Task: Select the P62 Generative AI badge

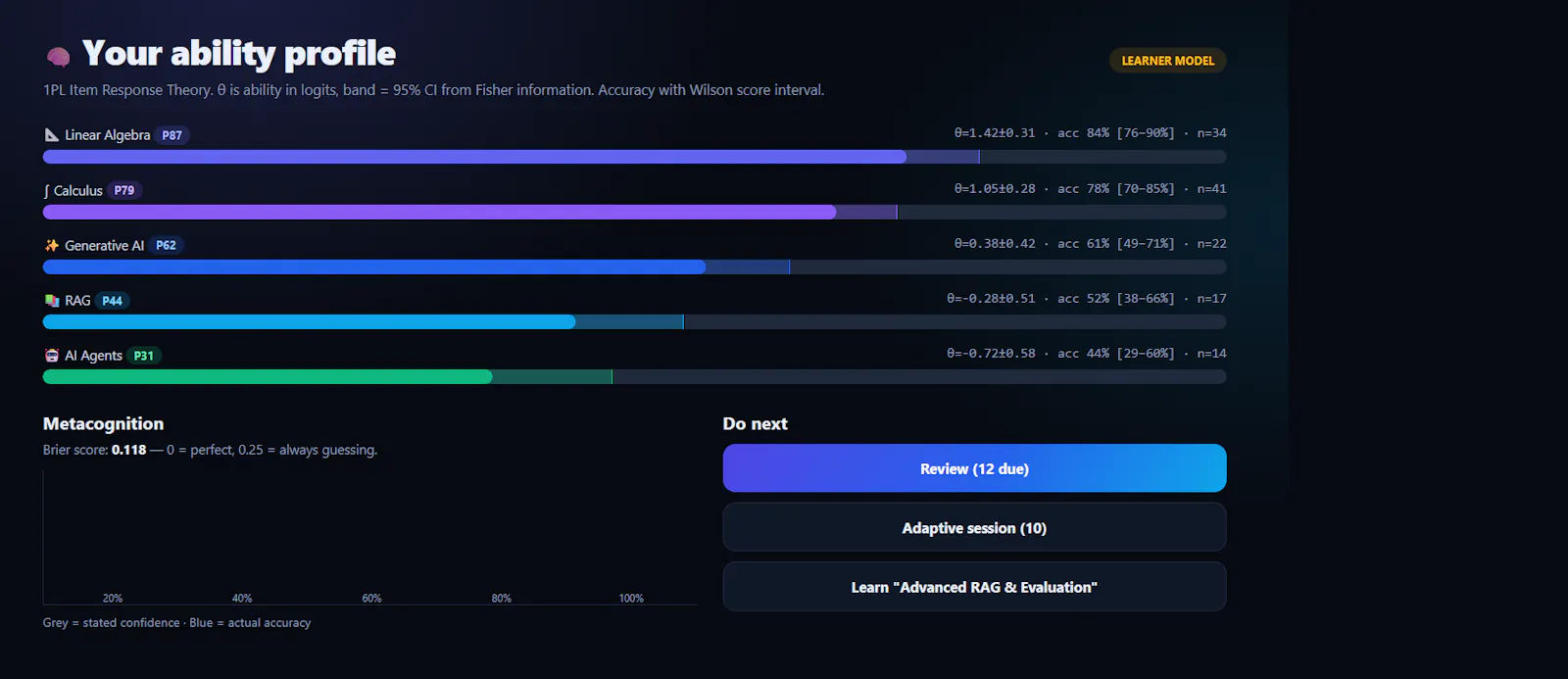Action: click(167, 246)
